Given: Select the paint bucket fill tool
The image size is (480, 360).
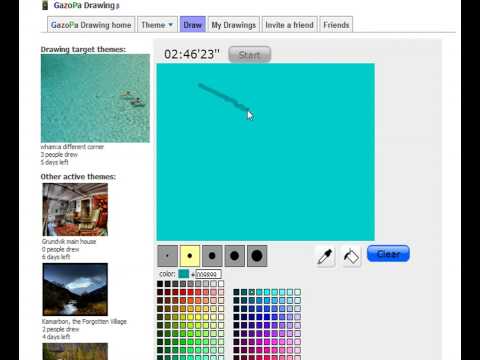Looking at the screenshot, I should [351, 256].
